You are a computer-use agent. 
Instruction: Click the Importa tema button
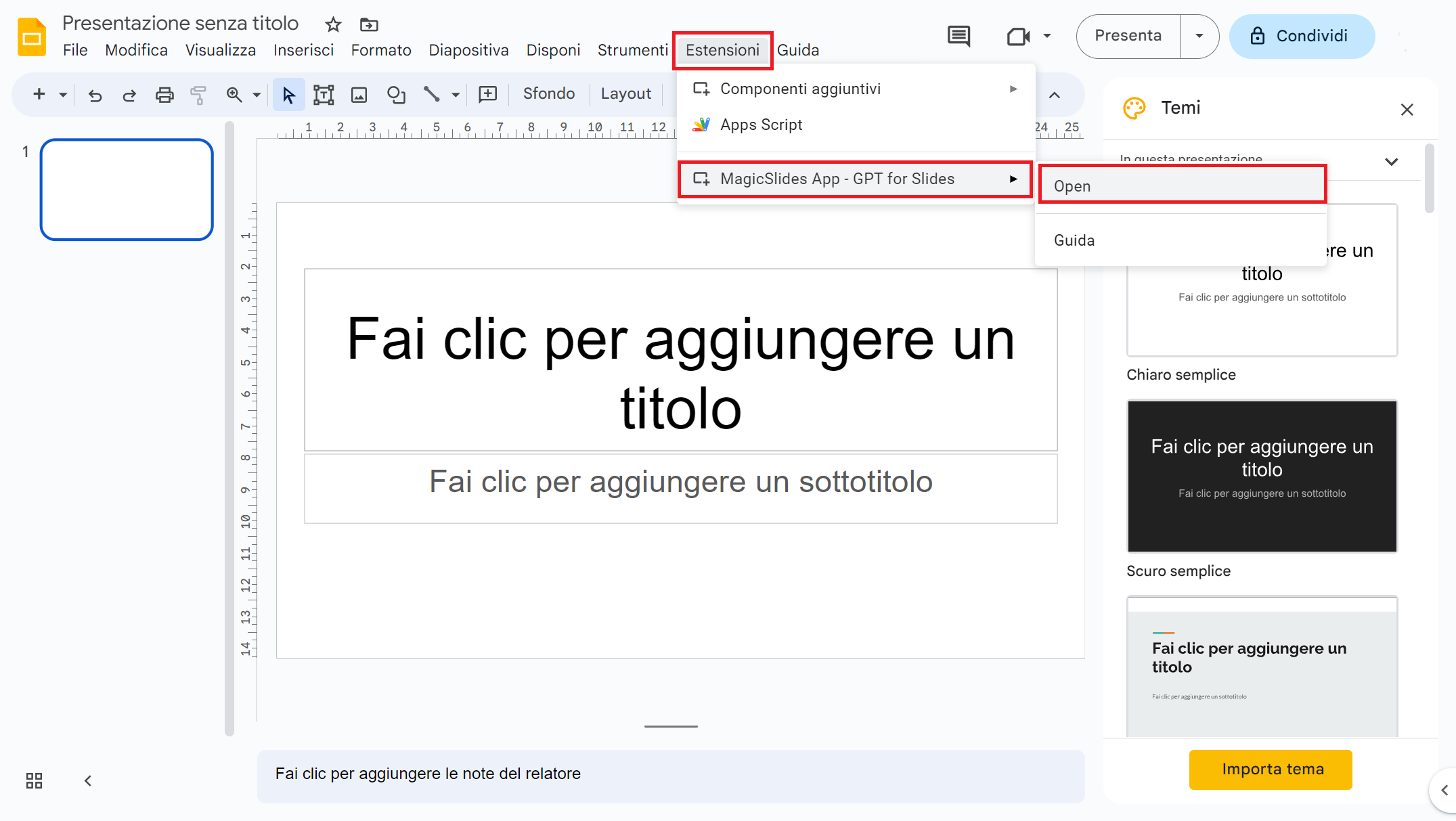pyautogui.click(x=1270, y=770)
